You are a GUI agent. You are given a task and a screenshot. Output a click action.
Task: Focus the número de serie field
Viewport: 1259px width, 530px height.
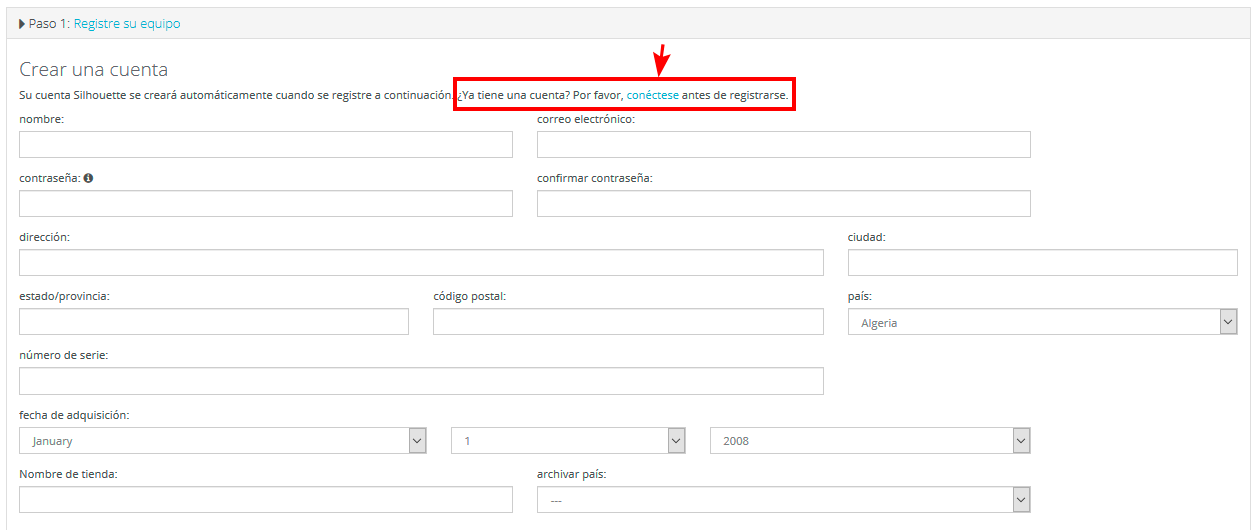pos(421,380)
